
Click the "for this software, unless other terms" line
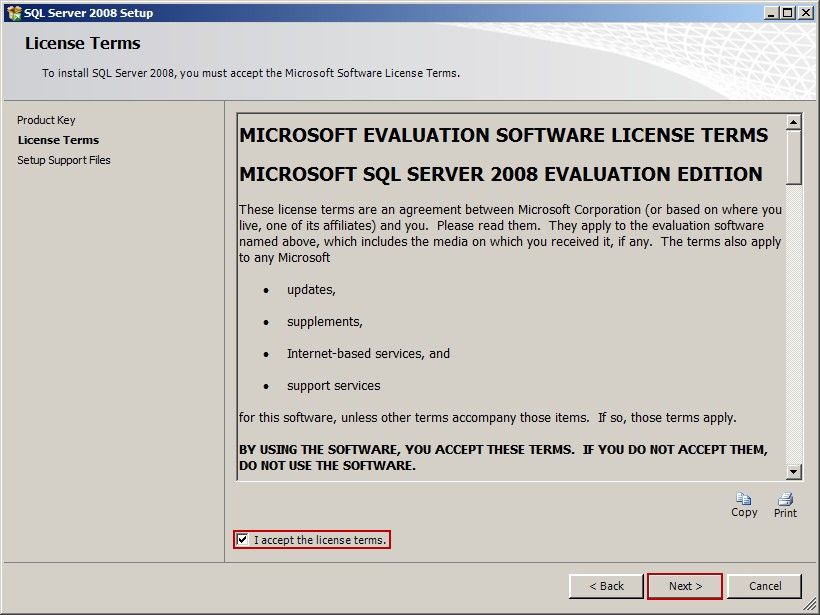pos(487,418)
